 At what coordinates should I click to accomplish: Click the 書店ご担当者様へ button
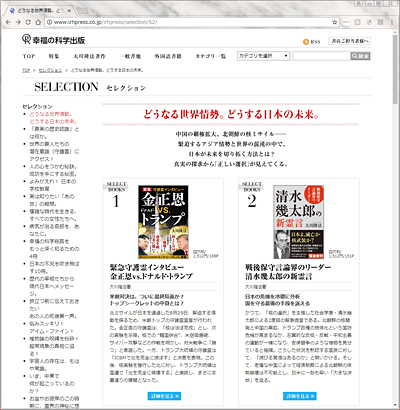click(350, 41)
